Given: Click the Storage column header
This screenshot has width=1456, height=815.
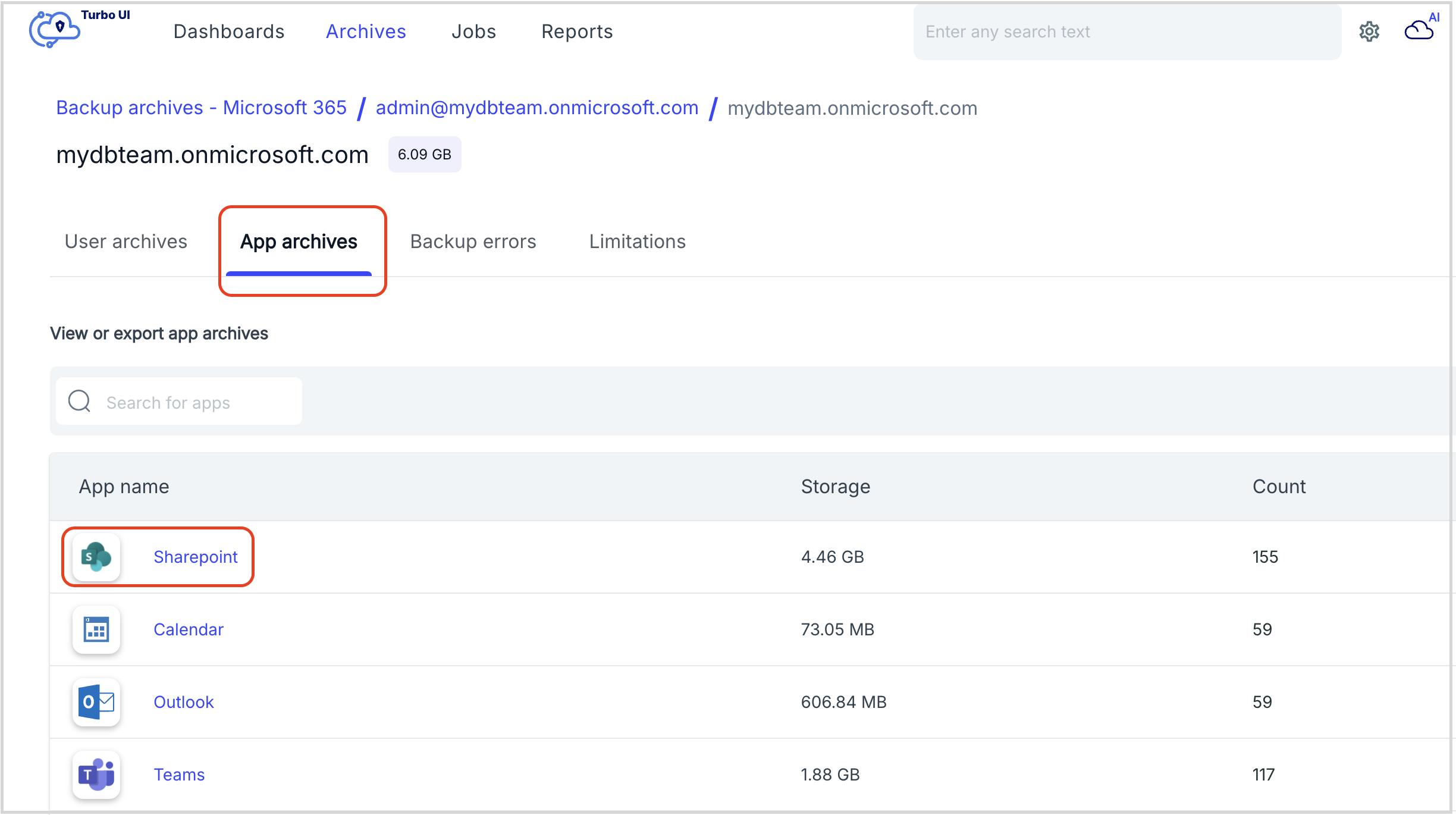Looking at the screenshot, I should 836,487.
